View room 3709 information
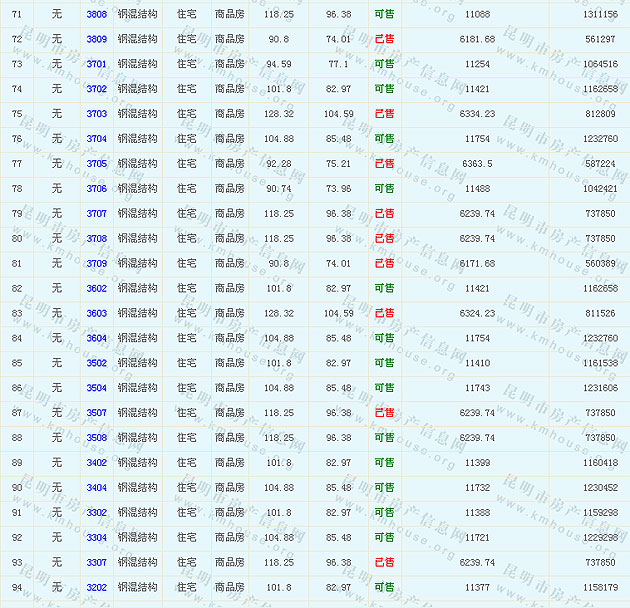The image size is (630, 608). [x=96, y=264]
